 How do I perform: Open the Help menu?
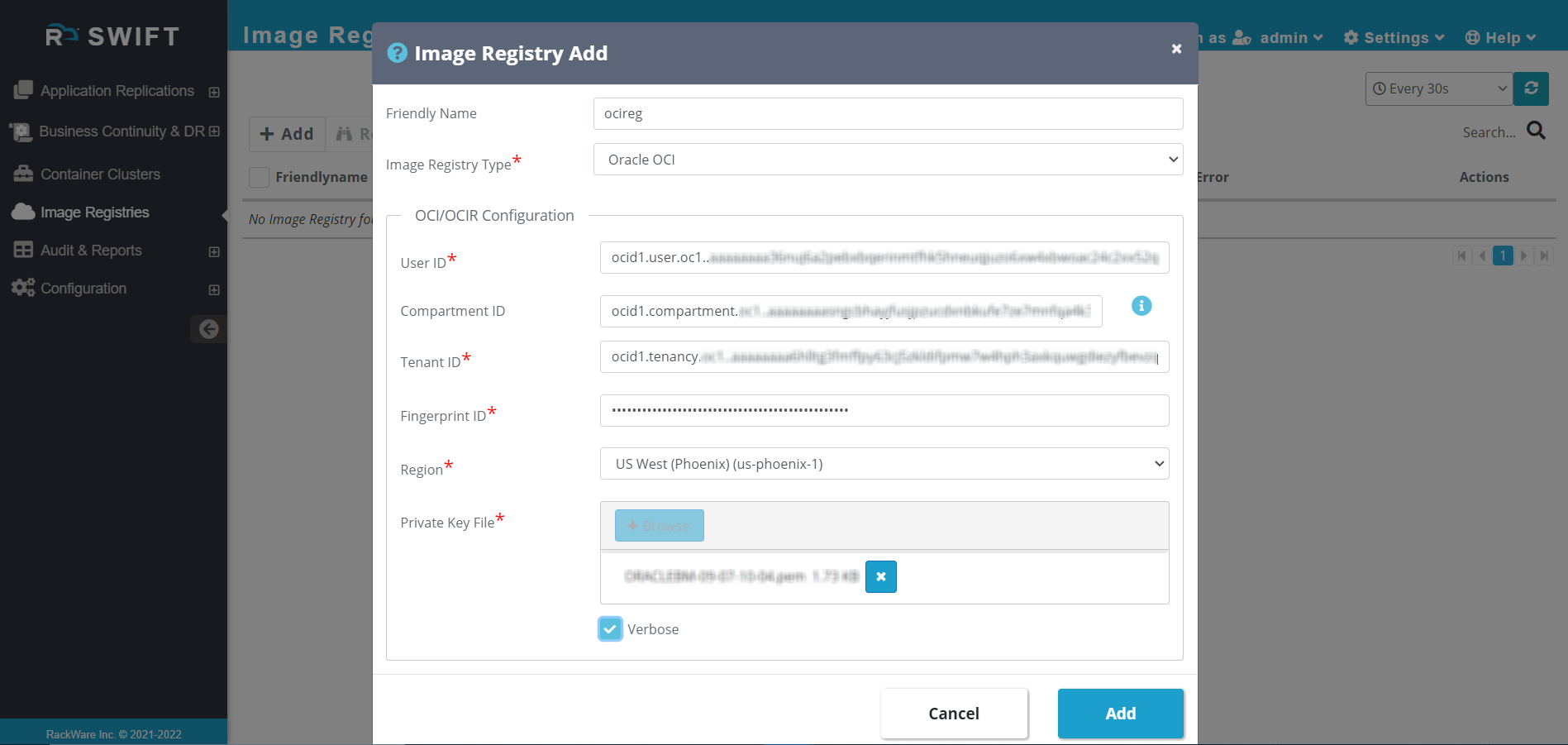1500,37
